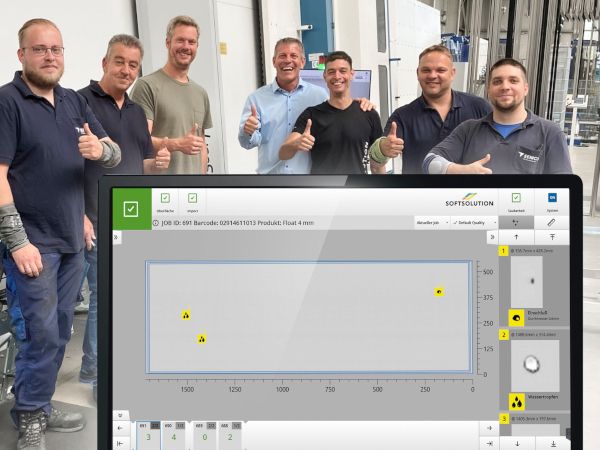Screen dimensions: 600x450
Task: Open the Aktueller Job dropdown
Action: click(432, 222)
